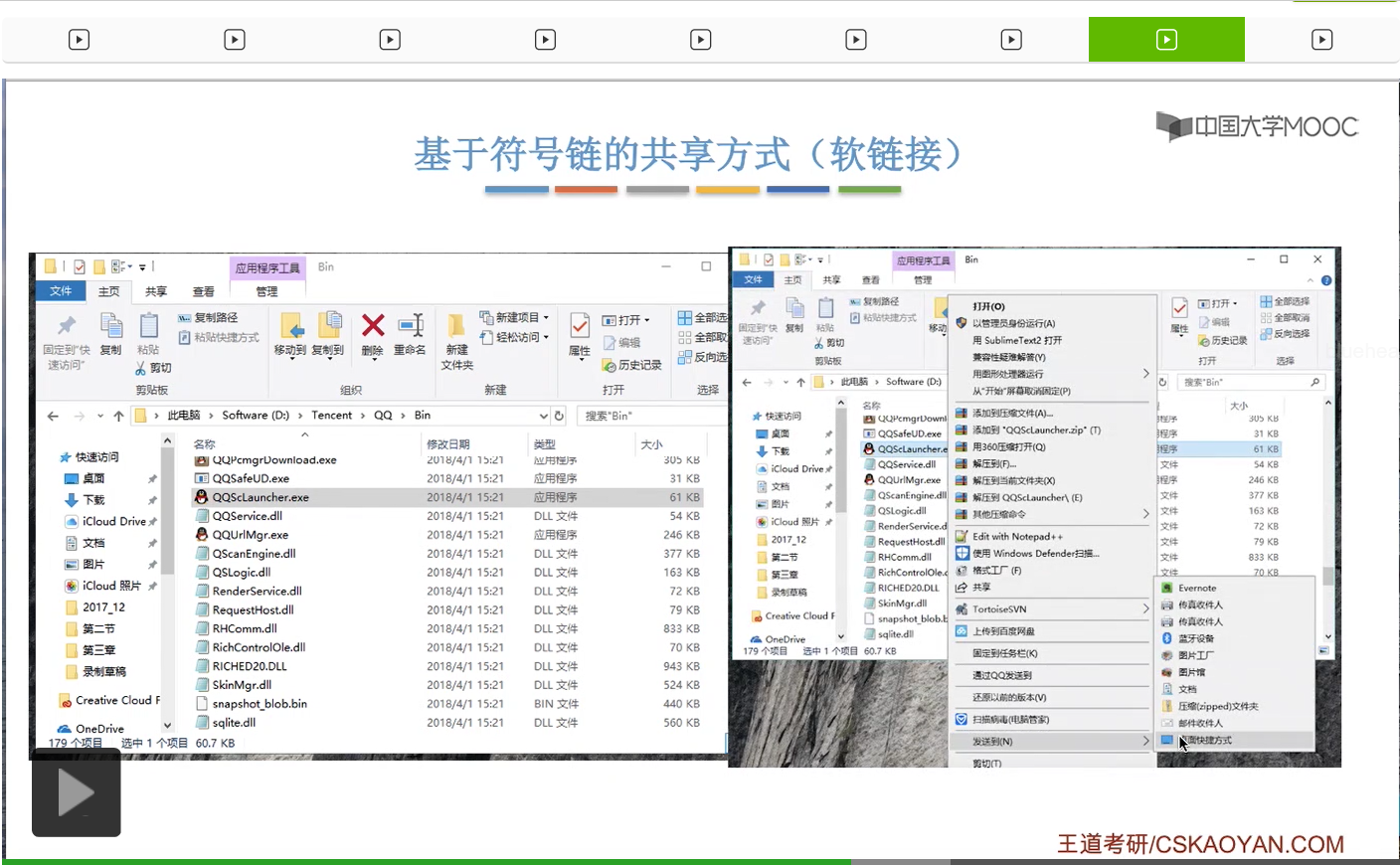The image size is (1400, 865).
Task: Click 全部取消 in right Explorer ribbon
Action: (1285, 318)
